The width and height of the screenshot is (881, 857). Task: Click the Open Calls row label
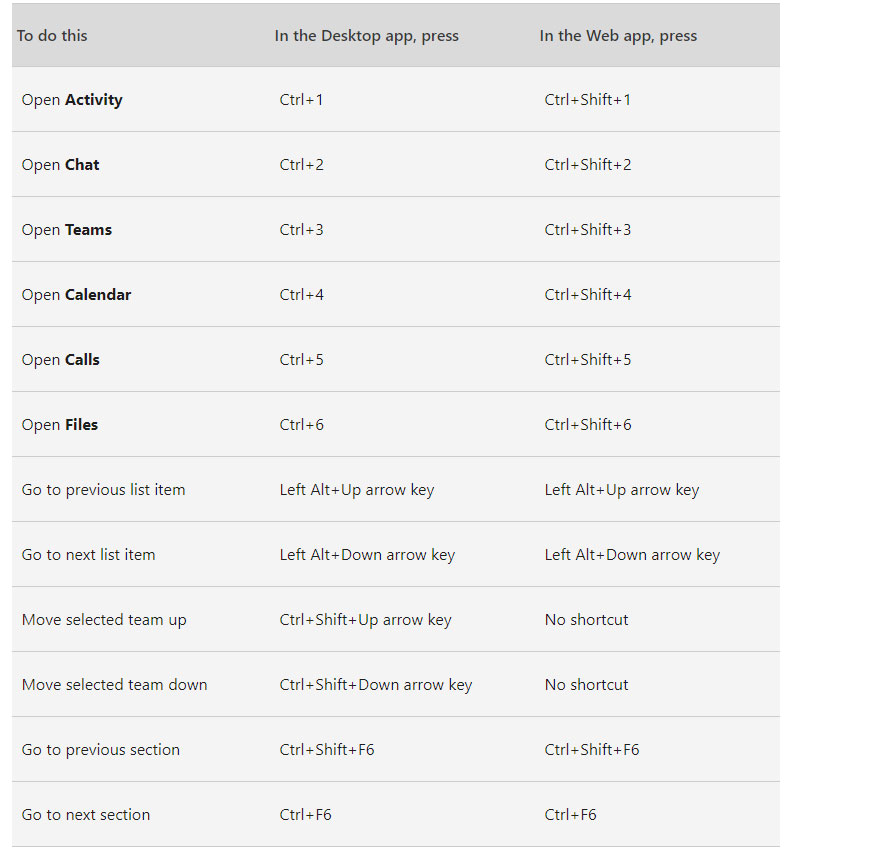click(60, 360)
